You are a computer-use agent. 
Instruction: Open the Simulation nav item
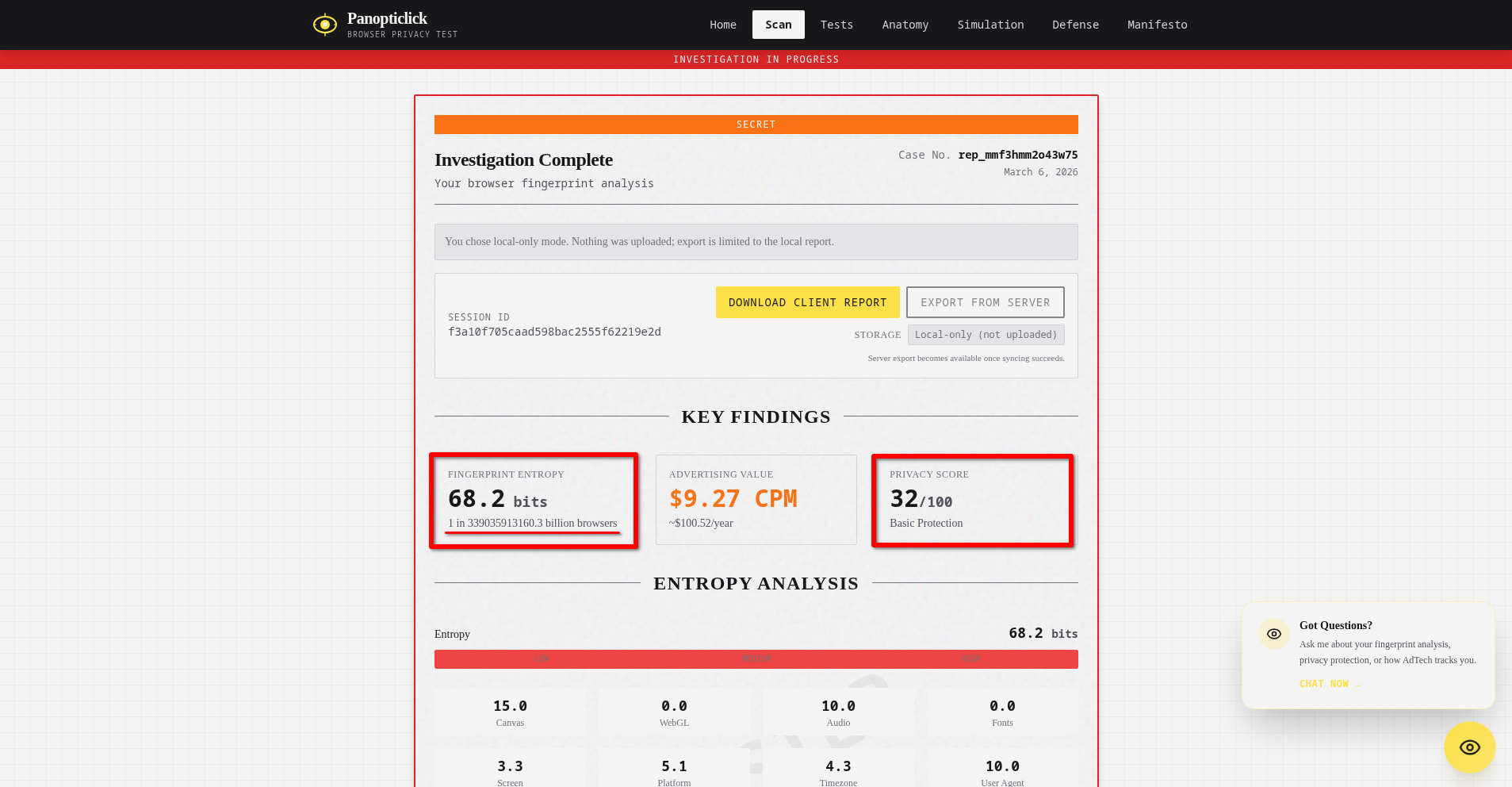click(990, 25)
